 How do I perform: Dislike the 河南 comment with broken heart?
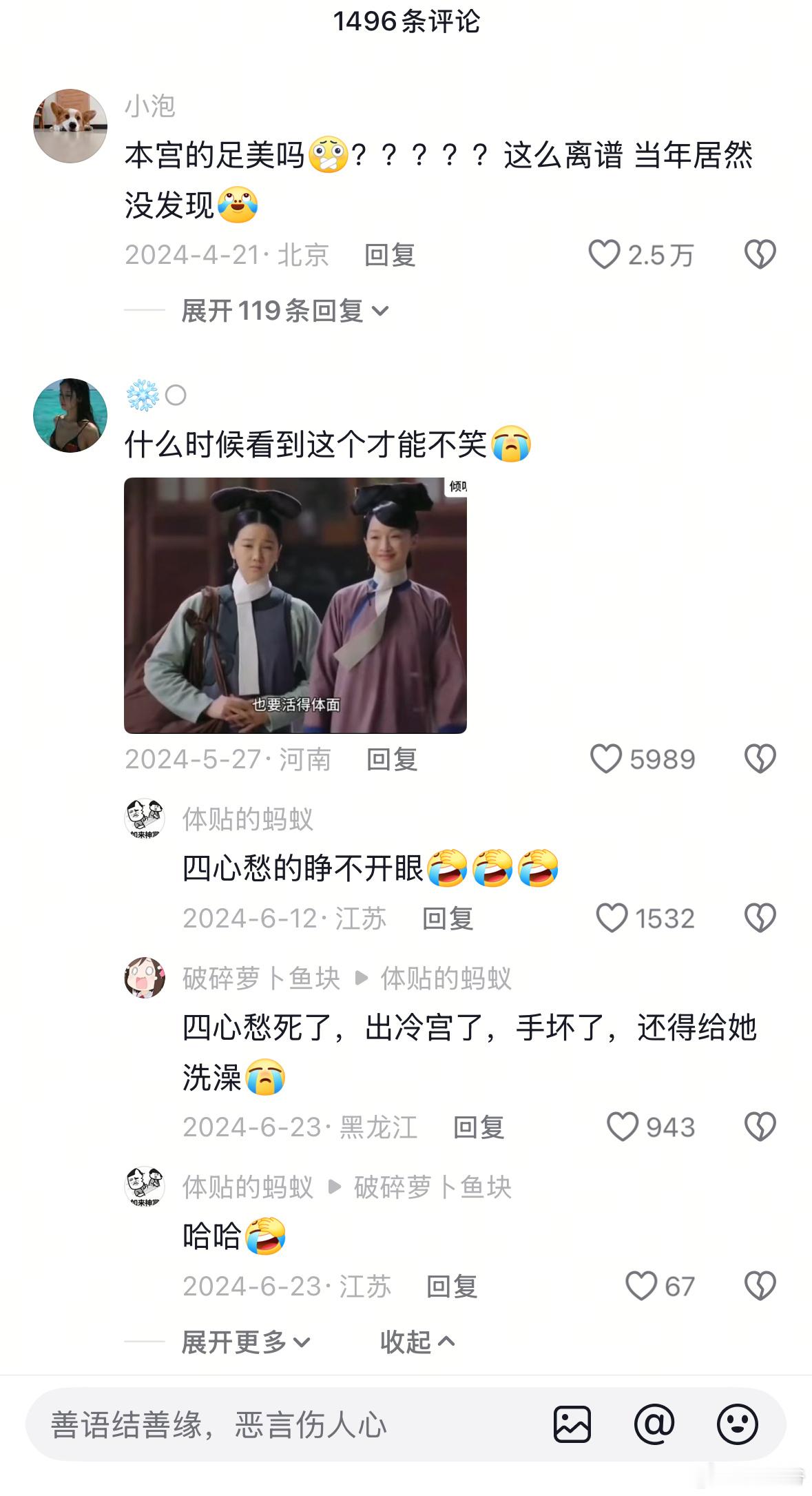tap(760, 759)
